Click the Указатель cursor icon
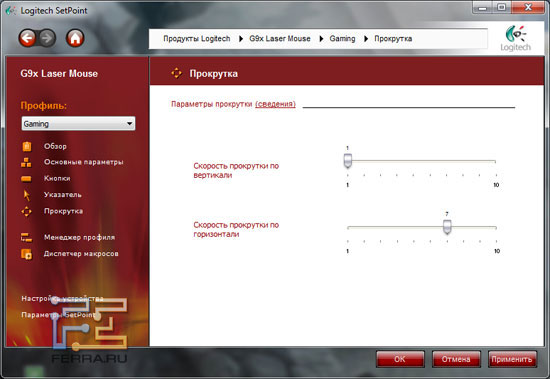This screenshot has height=379, width=550. [x=27, y=195]
